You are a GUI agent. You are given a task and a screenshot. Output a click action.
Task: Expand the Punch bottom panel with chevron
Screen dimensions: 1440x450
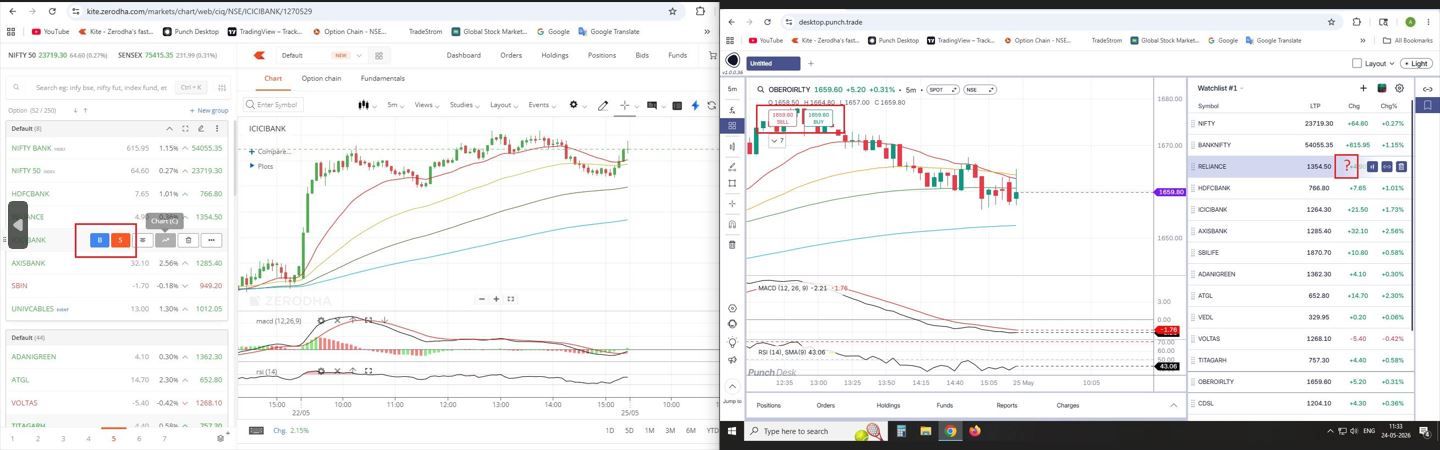pos(1173,405)
